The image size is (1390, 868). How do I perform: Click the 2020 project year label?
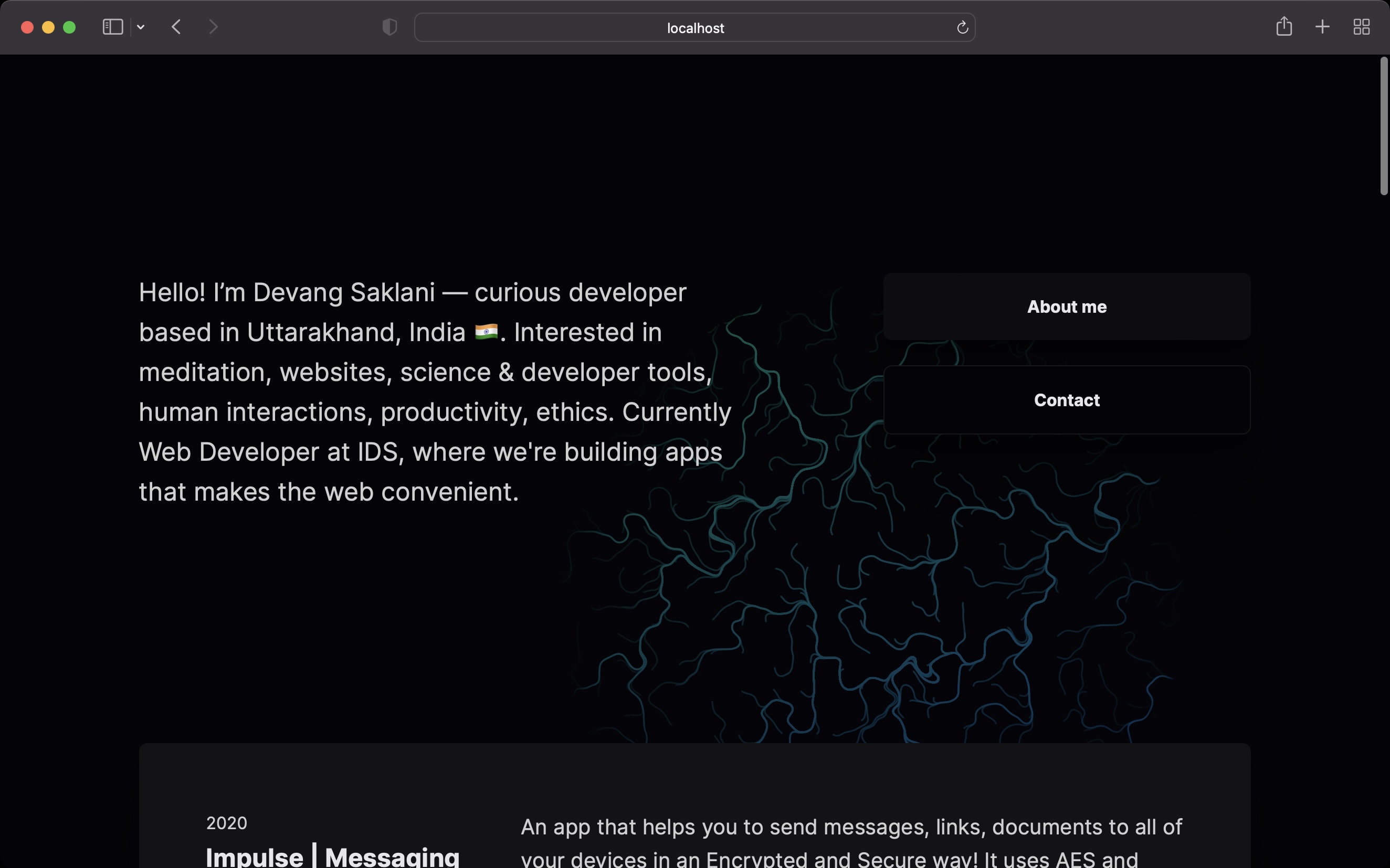click(x=227, y=822)
